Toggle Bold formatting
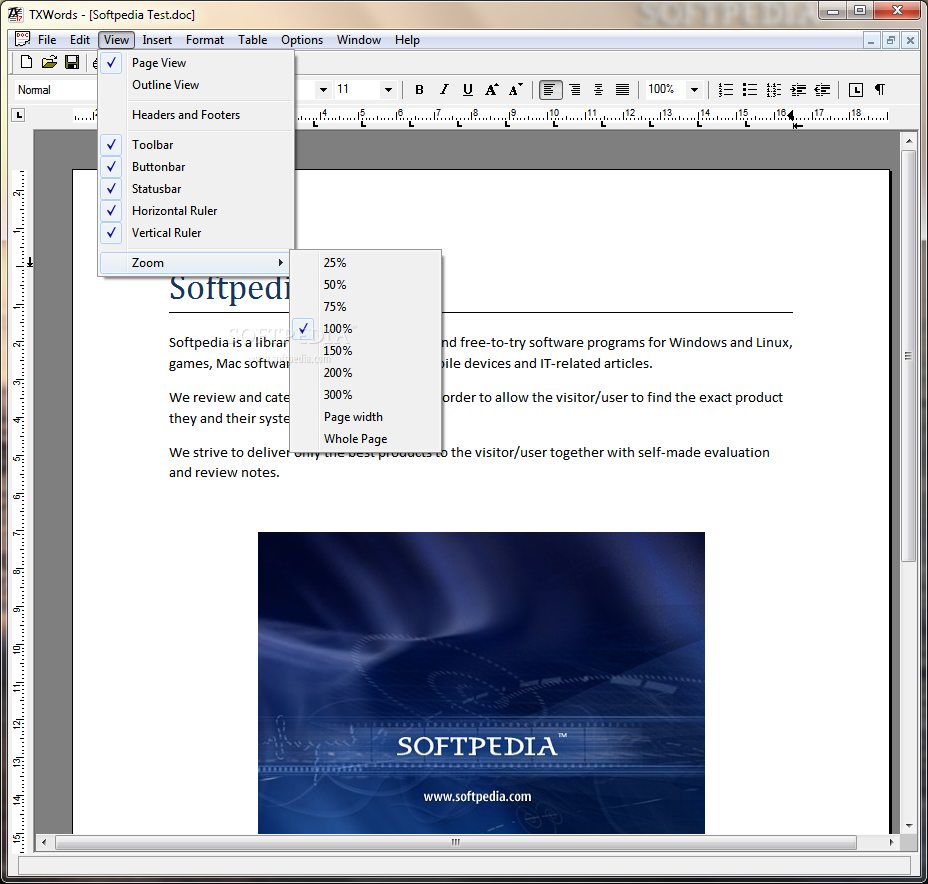928x884 pixels. click(419, 90)
